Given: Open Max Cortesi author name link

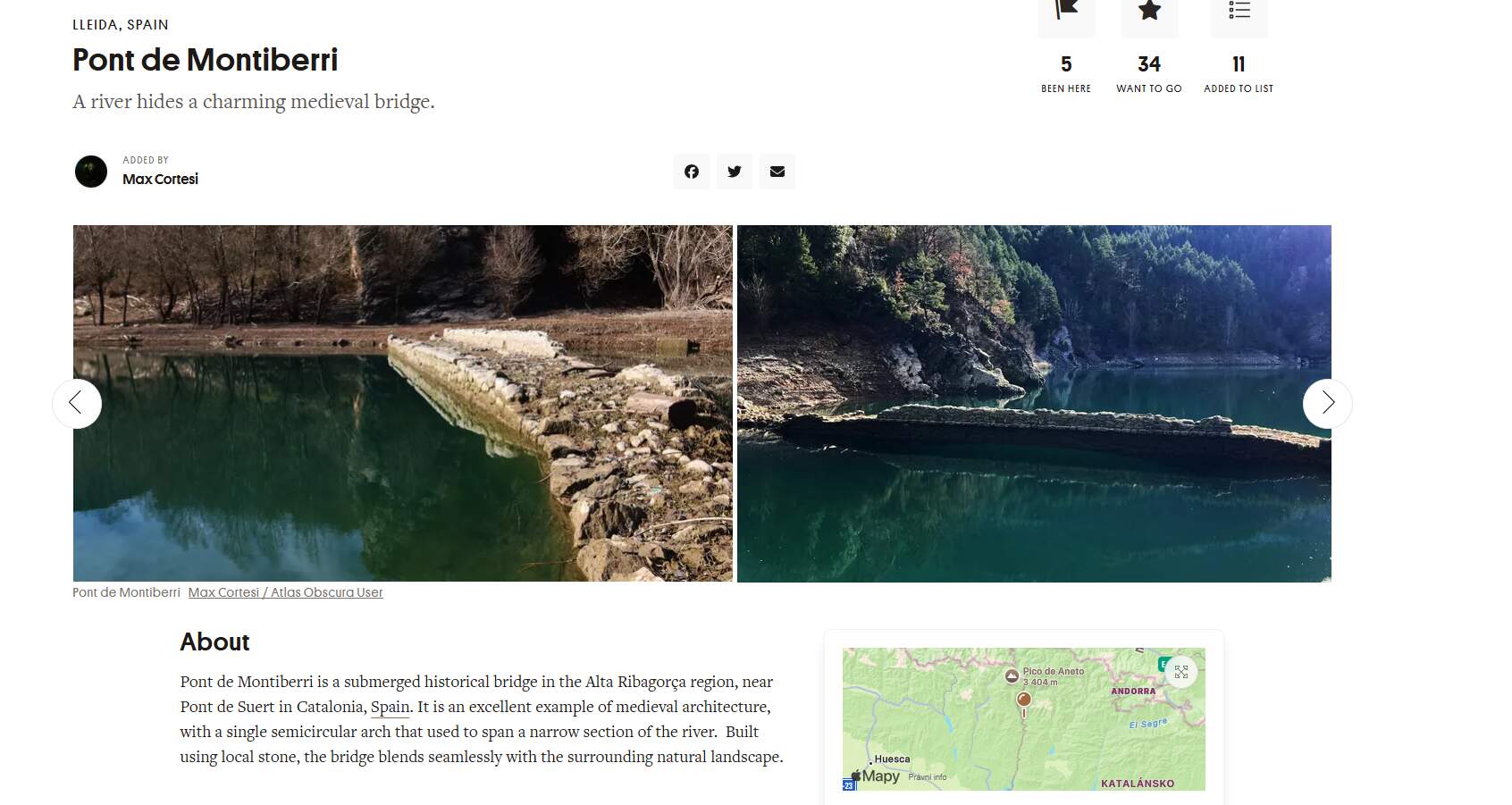Looking at the screenshot, I should point(160,179).
